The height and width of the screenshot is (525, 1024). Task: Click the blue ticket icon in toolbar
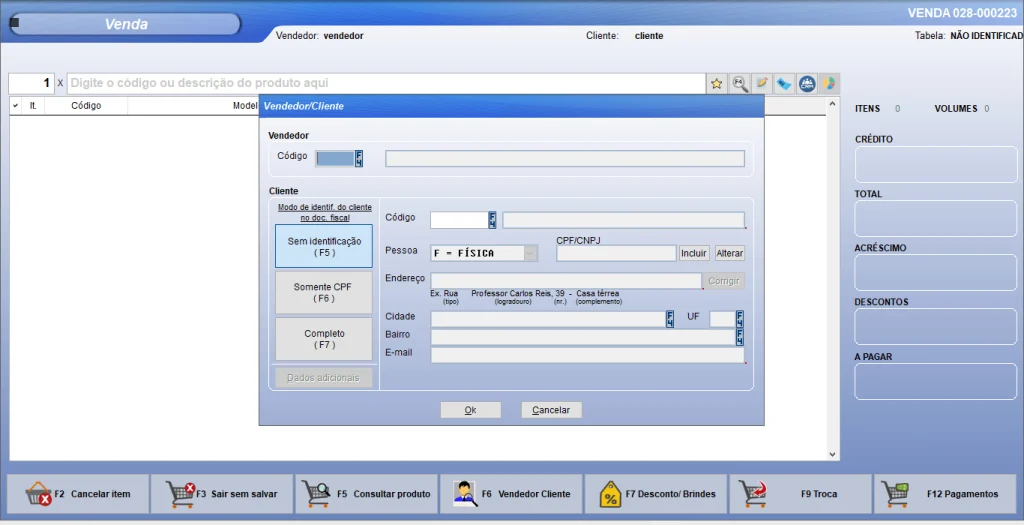coord(784,84)
